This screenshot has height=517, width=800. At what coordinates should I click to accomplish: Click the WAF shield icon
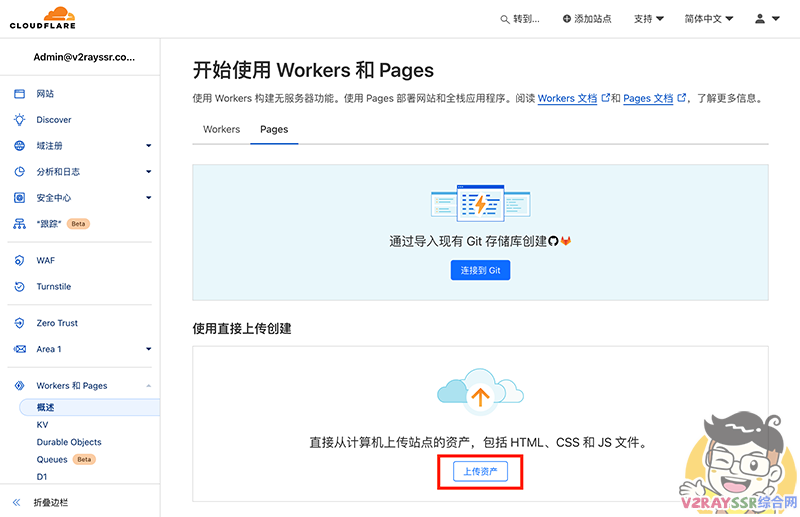[x=19, y=261]
